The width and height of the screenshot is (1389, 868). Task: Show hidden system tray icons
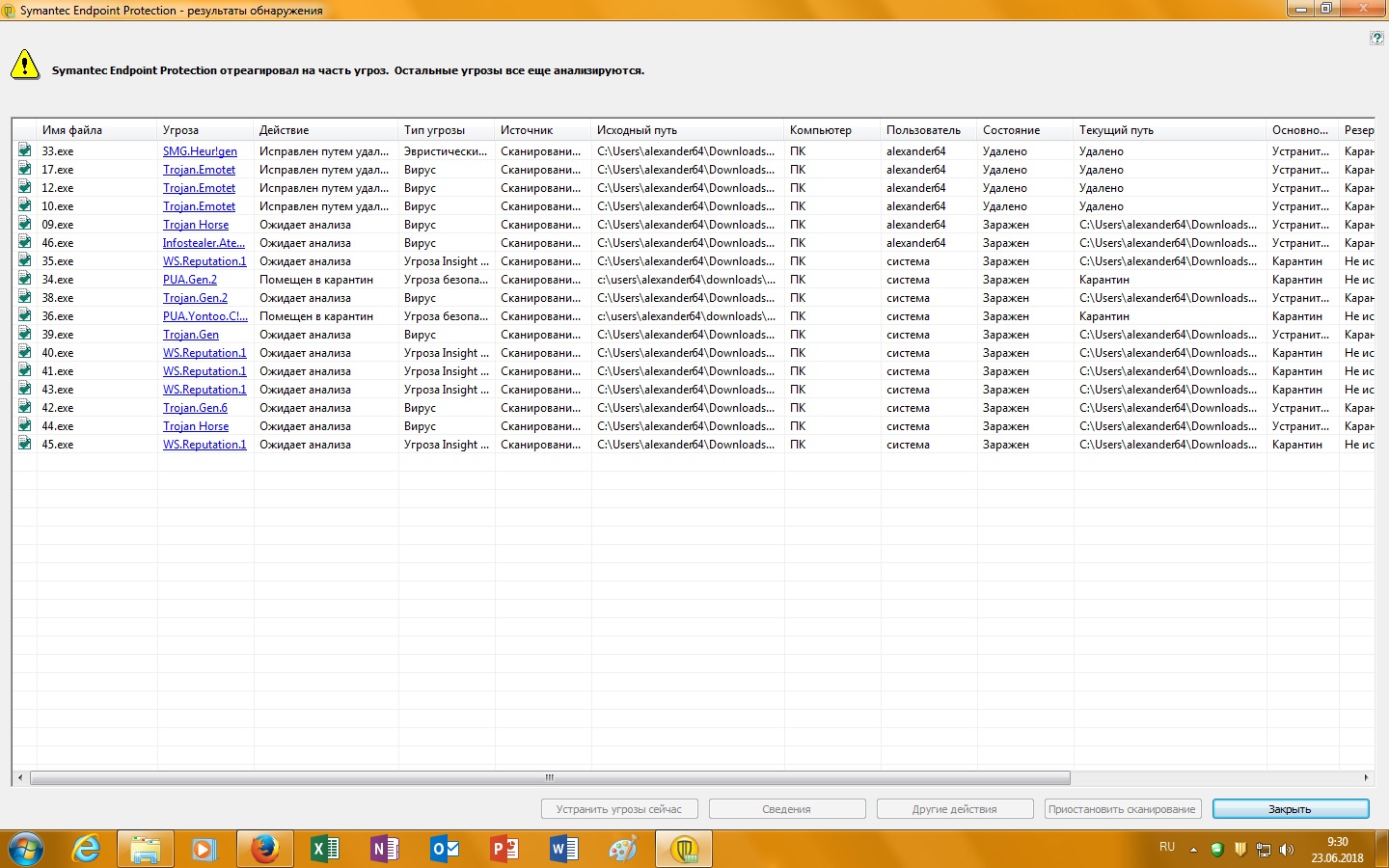(x=1193, y=850)
